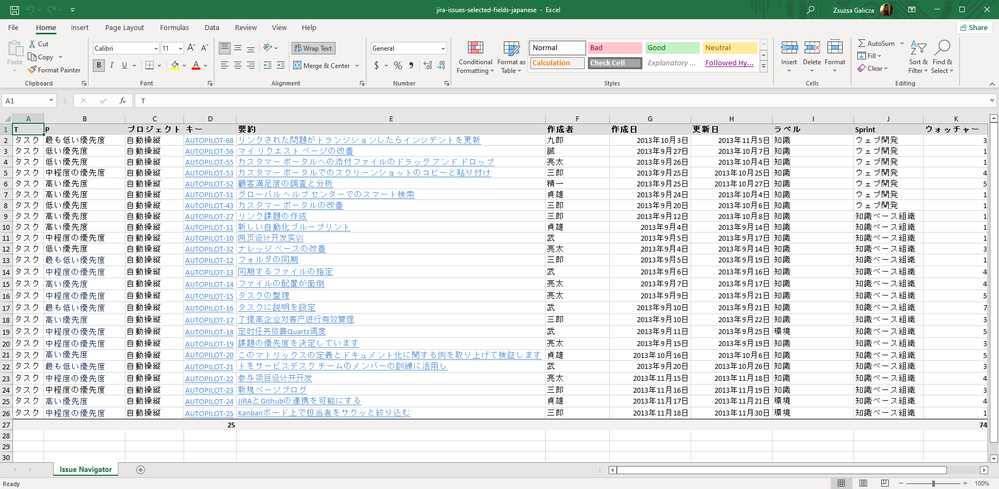Toggle Underline formatting
This screenshot has height=489, width=999.
[124, 66]
